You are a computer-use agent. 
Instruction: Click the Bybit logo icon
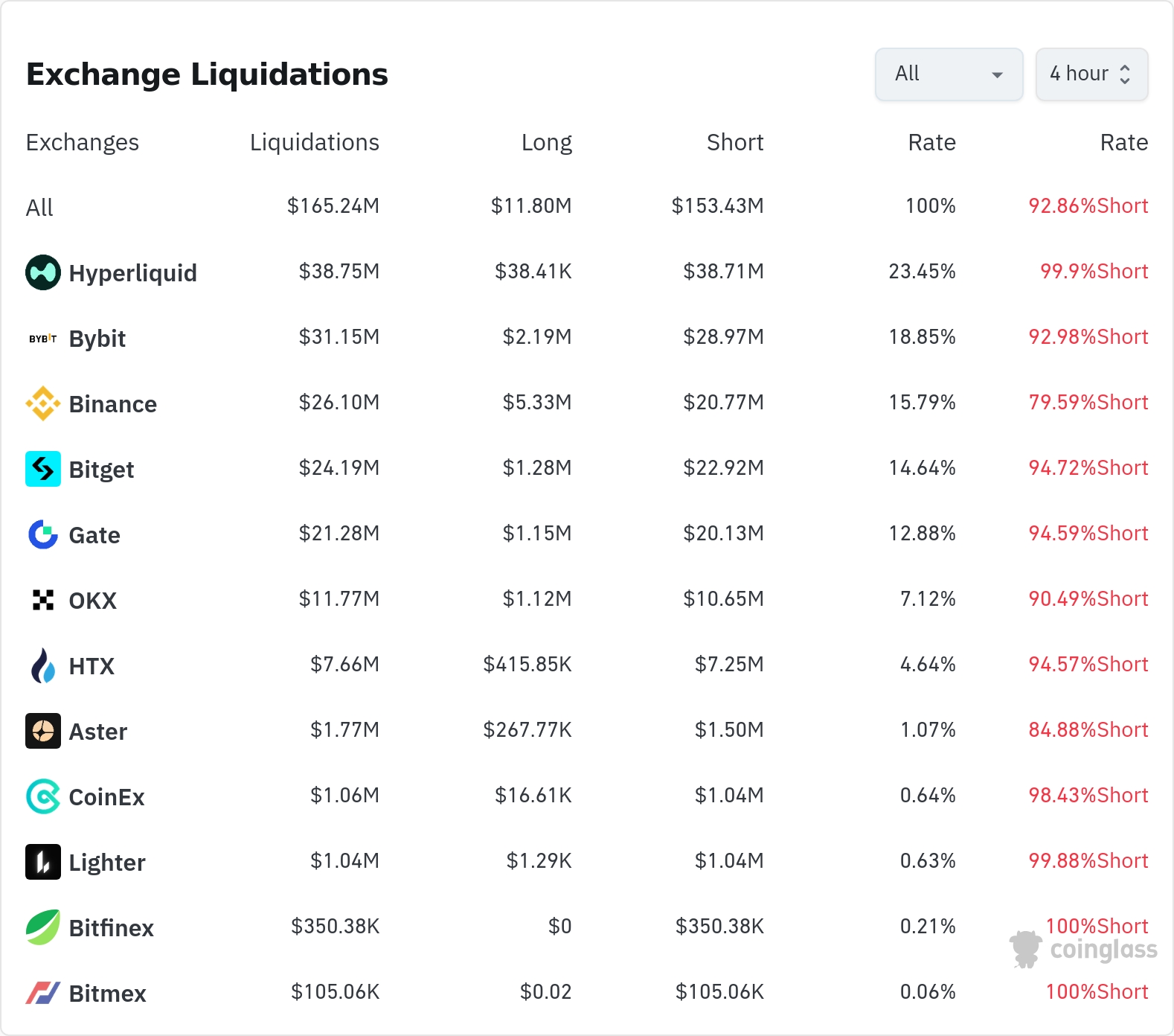click(43, 339)
